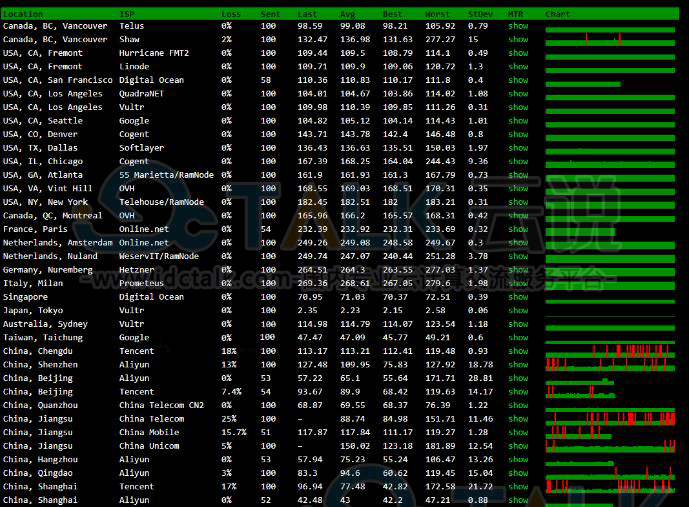Click show link for Qingdao Aliyun row

click(518, 473)
